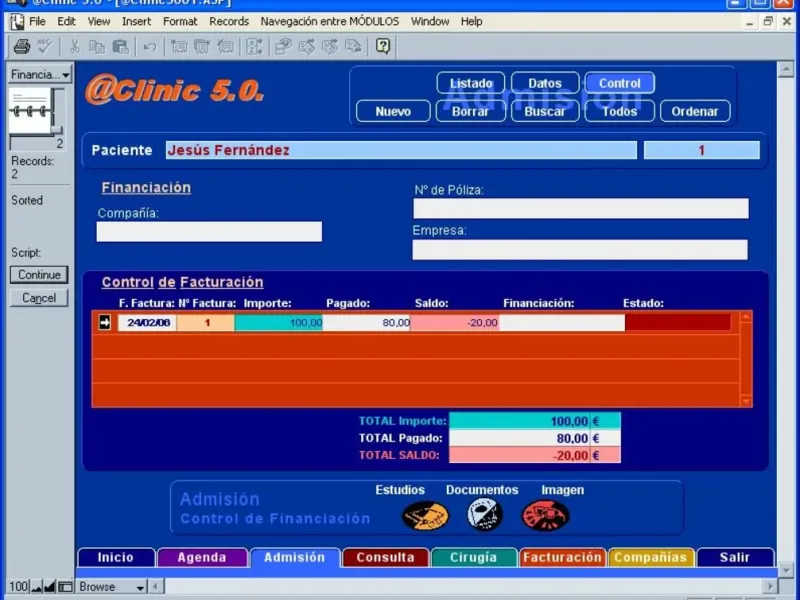Open the Edit menu
This screenshot has height=600, width=800.
[66, 21]
